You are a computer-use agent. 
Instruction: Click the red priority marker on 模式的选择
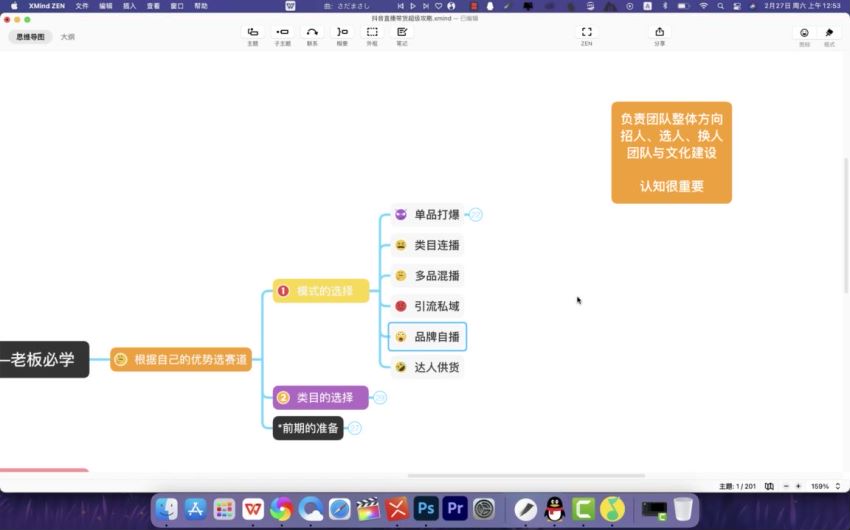pyautogui.click(x=283, y=291)
